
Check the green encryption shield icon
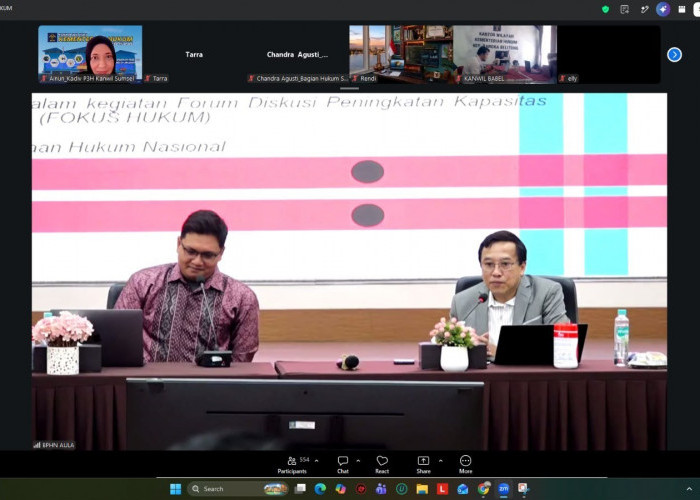coord(605,9)
